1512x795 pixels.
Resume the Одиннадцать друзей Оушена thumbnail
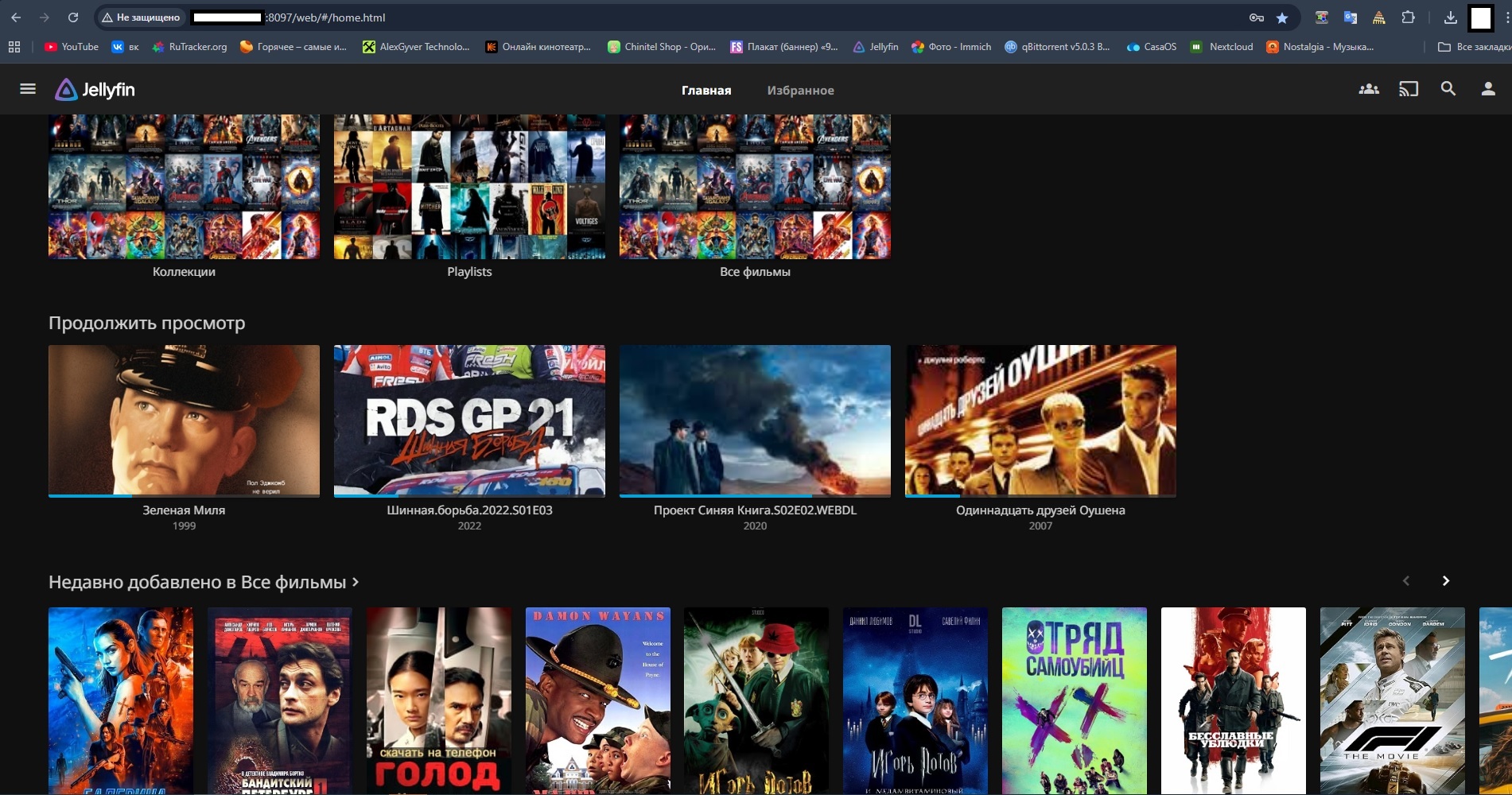pyautogui.click(x=1040, y=420)
